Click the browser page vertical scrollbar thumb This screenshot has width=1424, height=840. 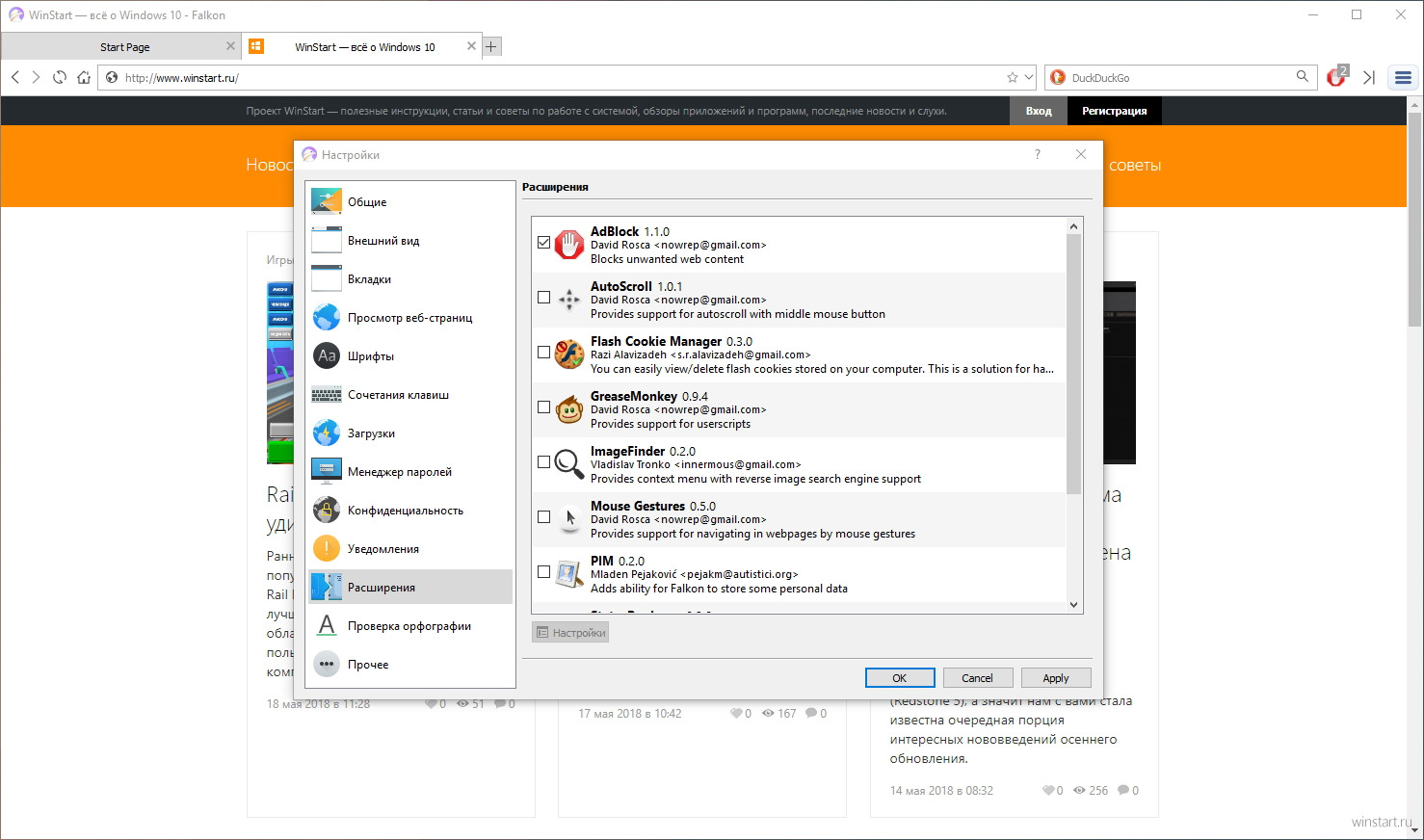click(1414, 220)
